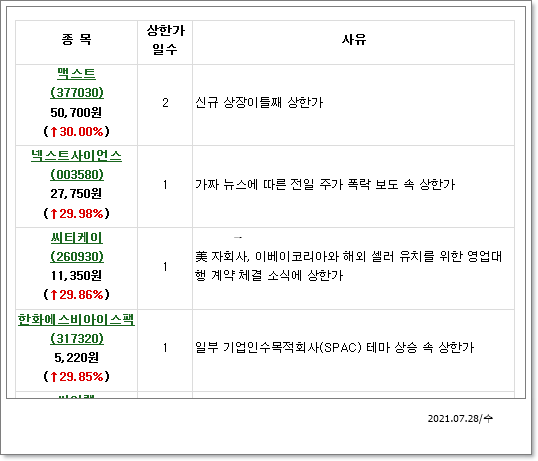This screenshot has width=538, height=461.
Task: Open the (260930) stock code link
Action: tap(77, 257)
